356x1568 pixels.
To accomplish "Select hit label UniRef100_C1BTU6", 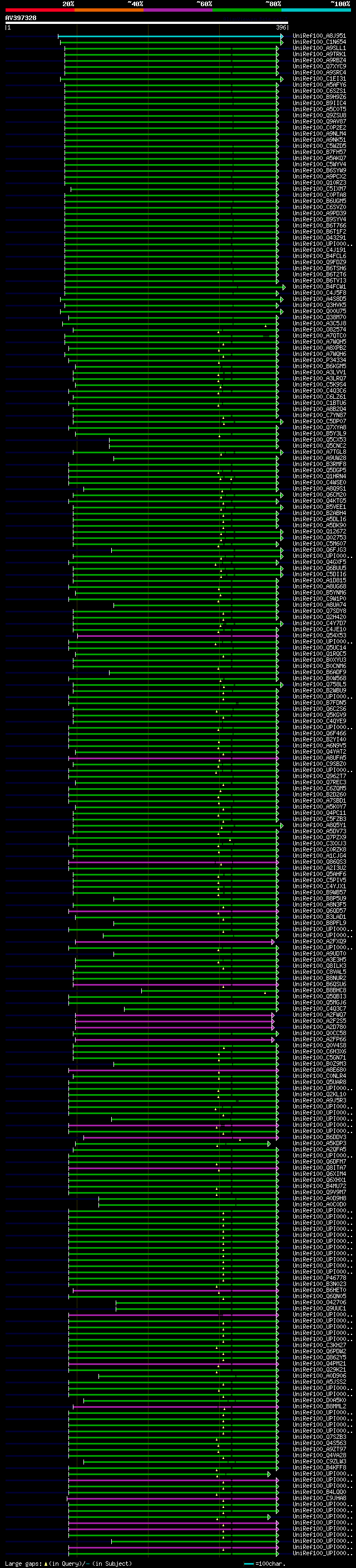I will pyautogui.click(x=319, y=403).
